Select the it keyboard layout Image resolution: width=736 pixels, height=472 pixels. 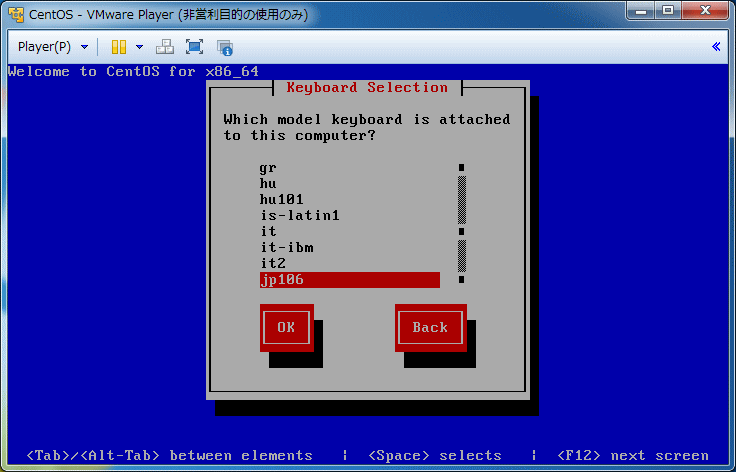(268, 232)
